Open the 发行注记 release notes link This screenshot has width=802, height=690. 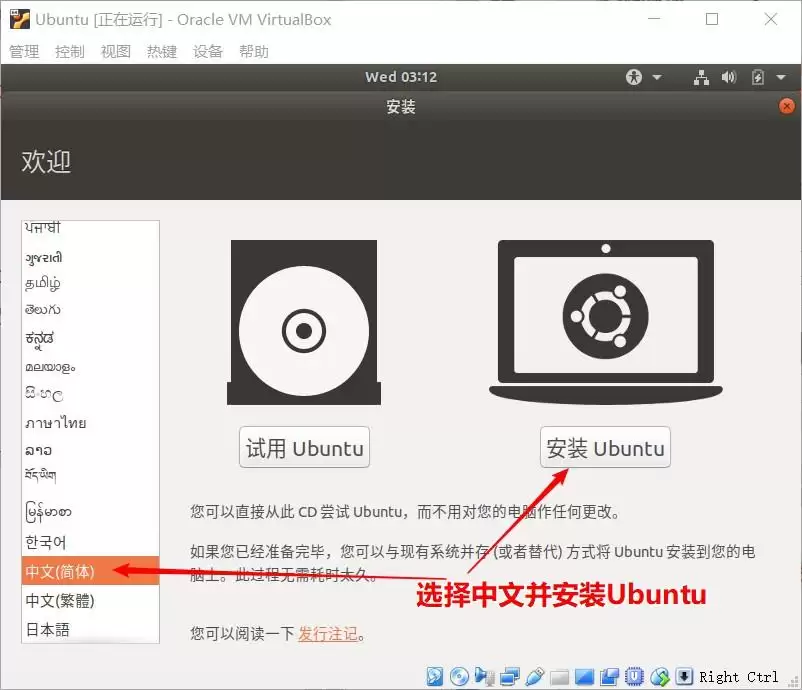(327, 633)
